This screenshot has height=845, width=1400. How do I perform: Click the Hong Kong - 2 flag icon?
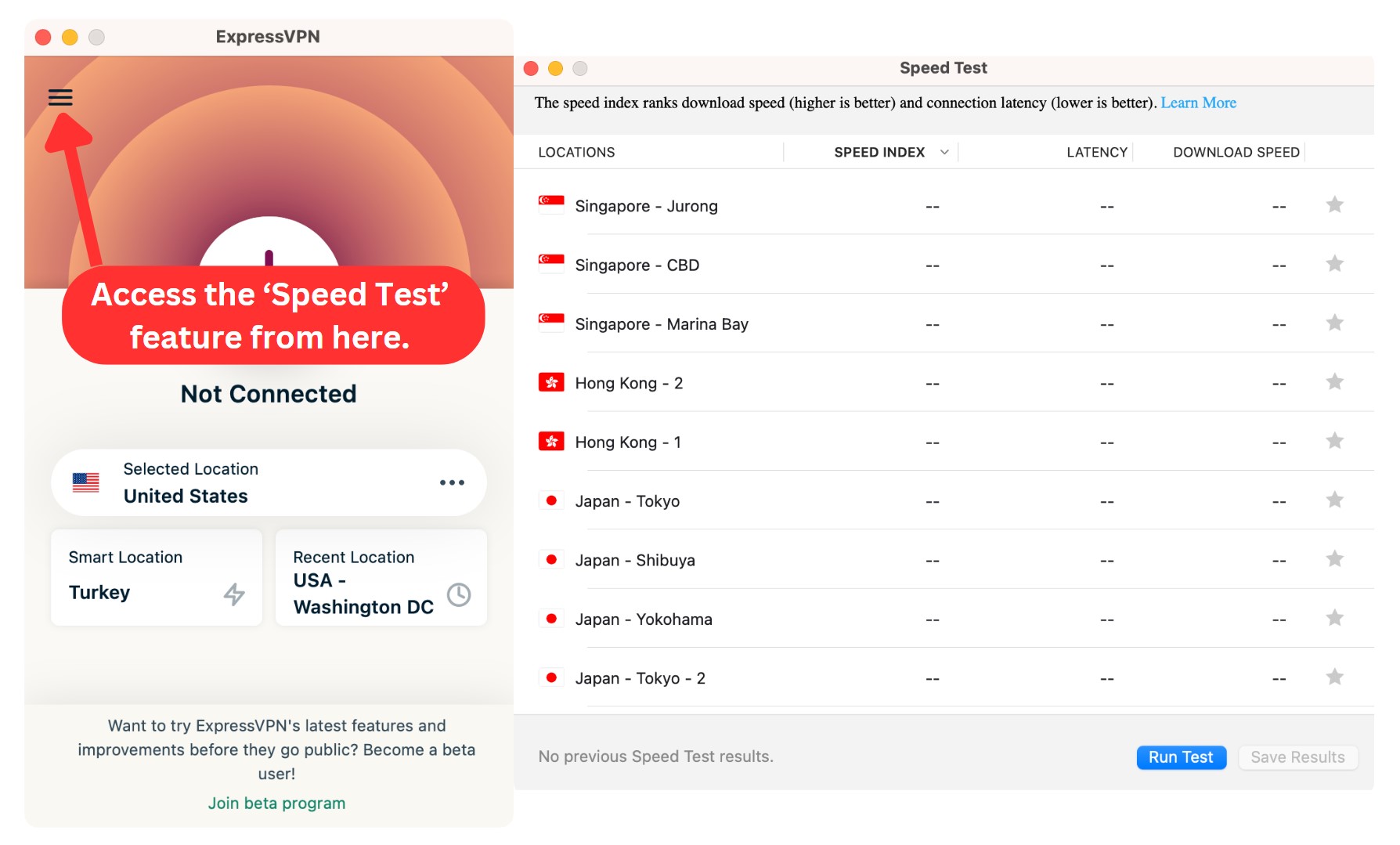click(x=551, y=382)
